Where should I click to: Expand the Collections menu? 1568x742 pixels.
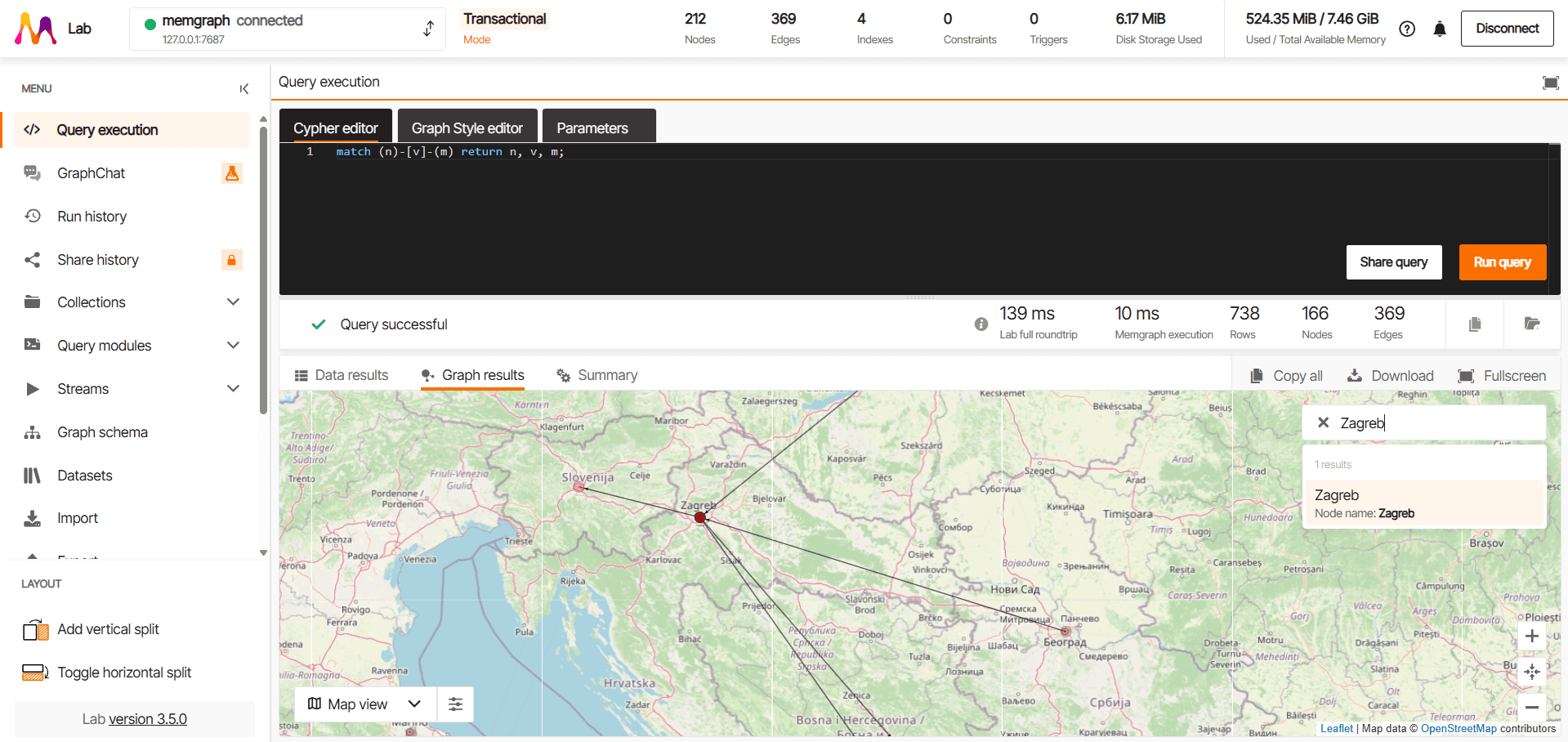click(233, 302)
